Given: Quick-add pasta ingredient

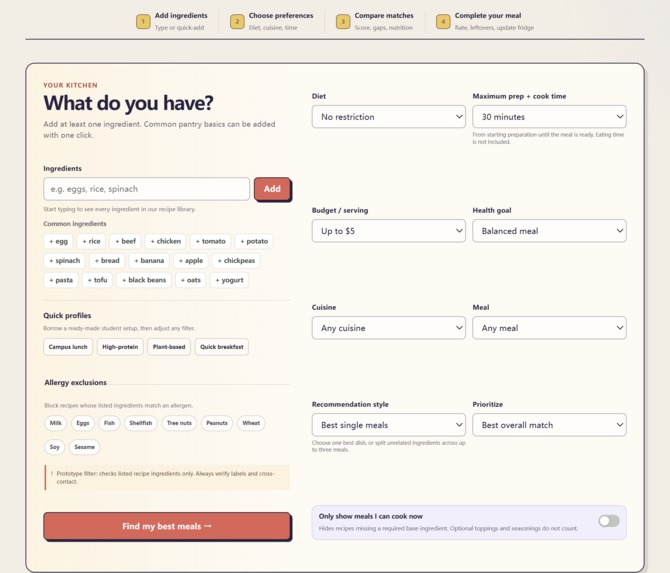Looking at the screenshot, I should 61,280.
